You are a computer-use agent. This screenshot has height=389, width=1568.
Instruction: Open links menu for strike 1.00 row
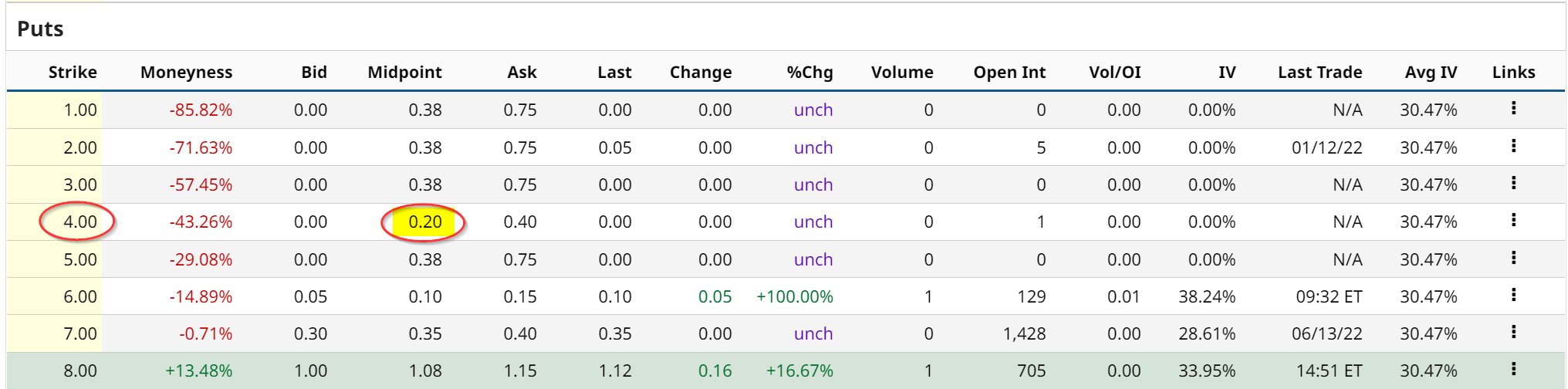1513,109
